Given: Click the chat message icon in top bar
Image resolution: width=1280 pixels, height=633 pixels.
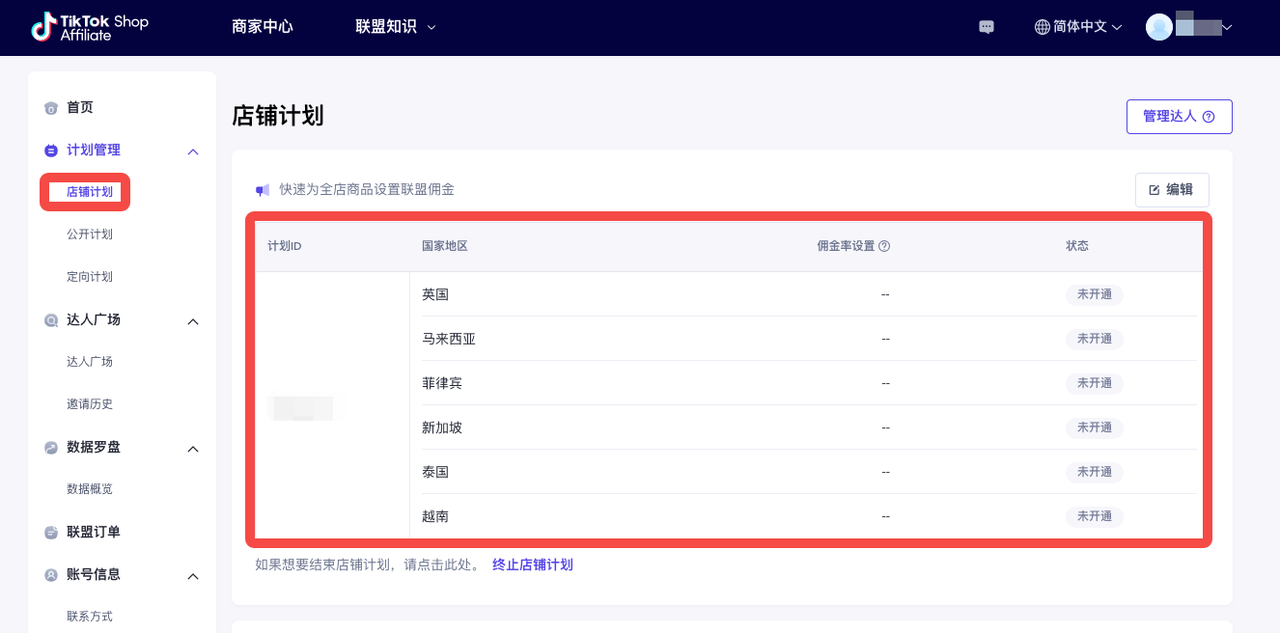Looking at the screenshot, I should 986,27.
